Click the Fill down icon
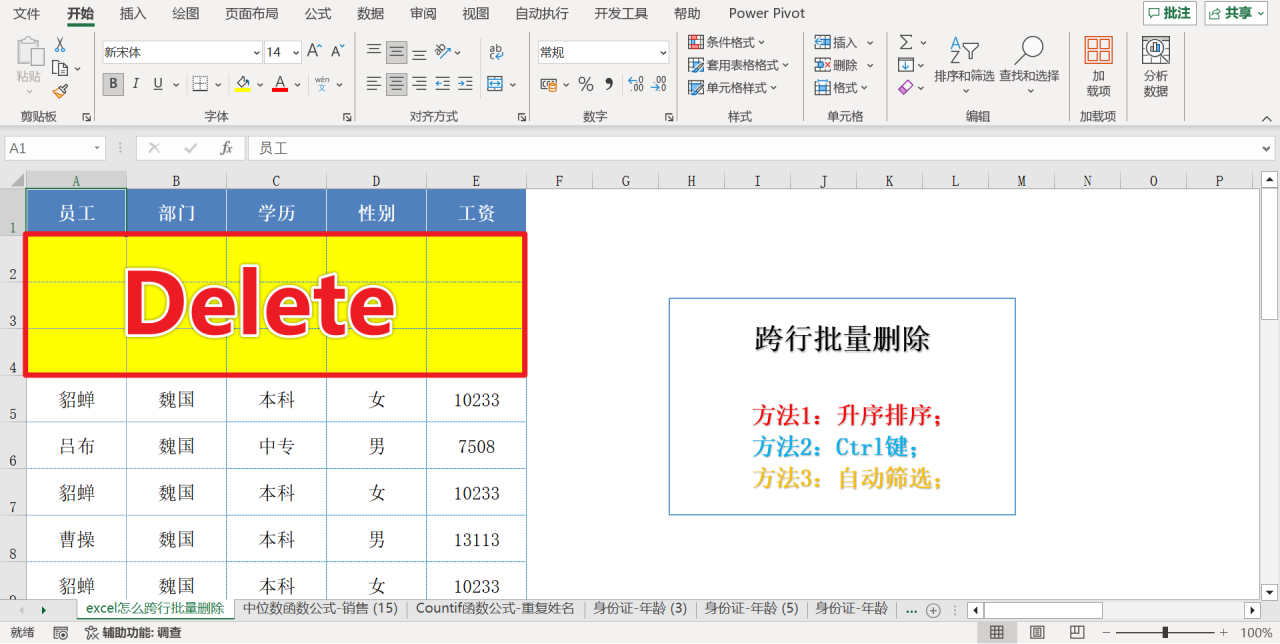1280x644 pixels. tap(905, 65)
